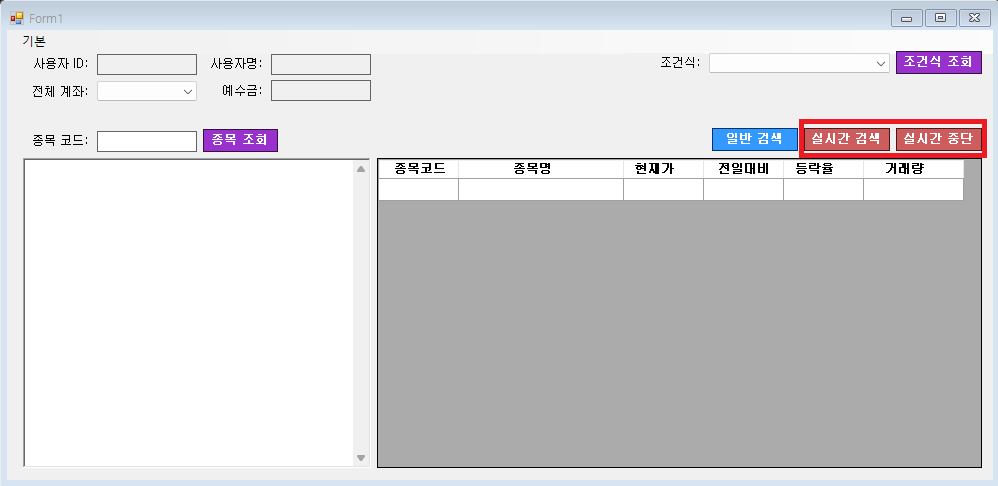Sort by 종목코드 column header
The width and height of the screenshot is (998, 486).
pos(418,169)
